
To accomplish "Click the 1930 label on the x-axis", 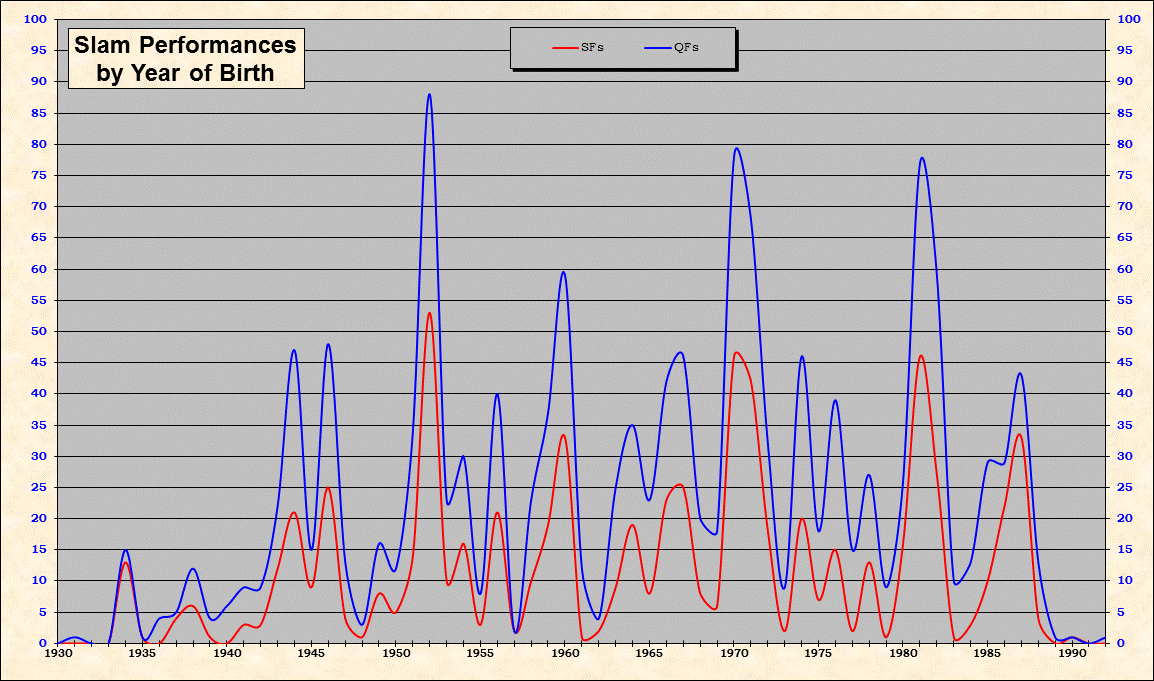I will click(x=58, y=653).
